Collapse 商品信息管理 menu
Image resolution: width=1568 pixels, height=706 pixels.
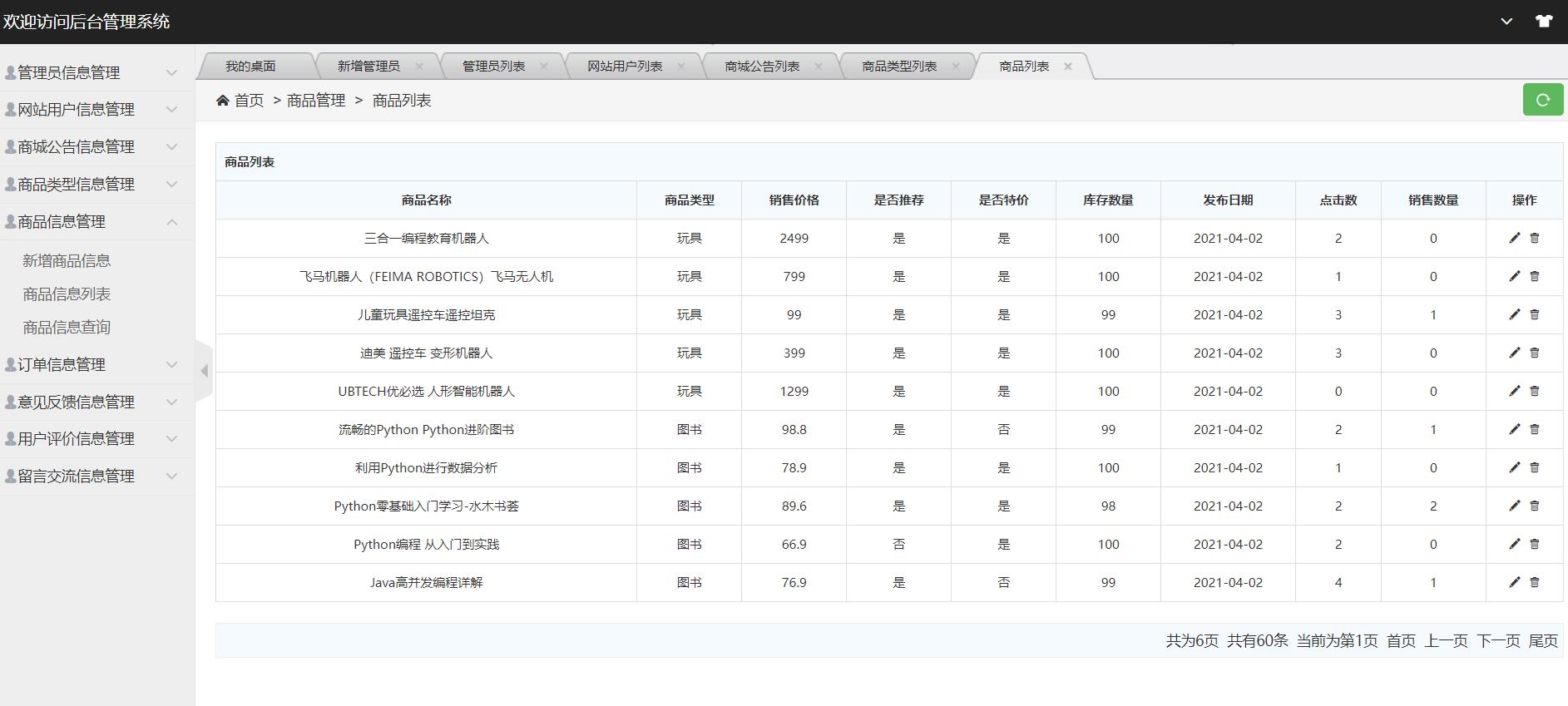97,221
